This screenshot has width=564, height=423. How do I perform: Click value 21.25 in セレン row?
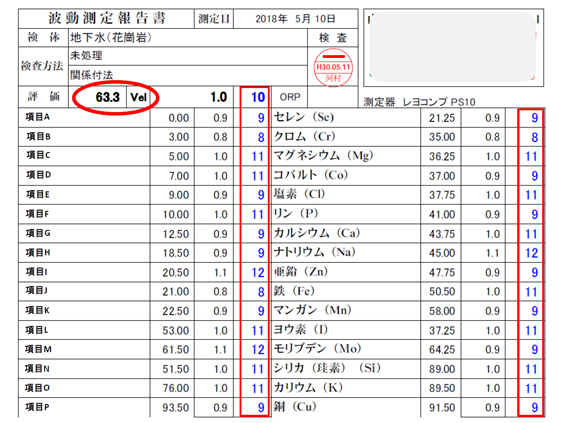tap(442, 118)
